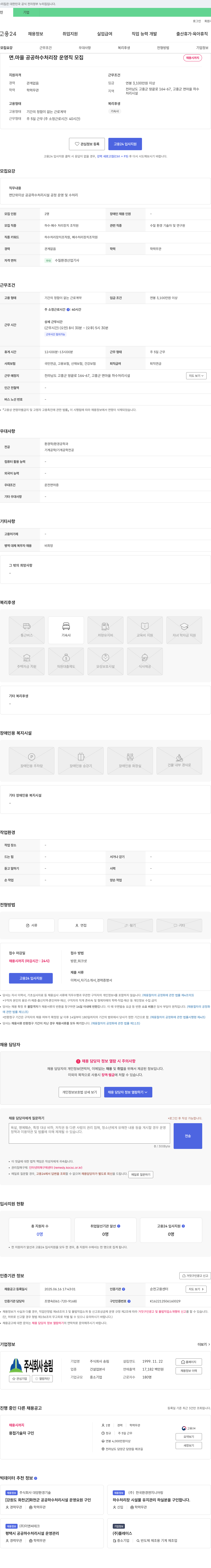Jump to the 전형방법 tab

tap(163, 47)
